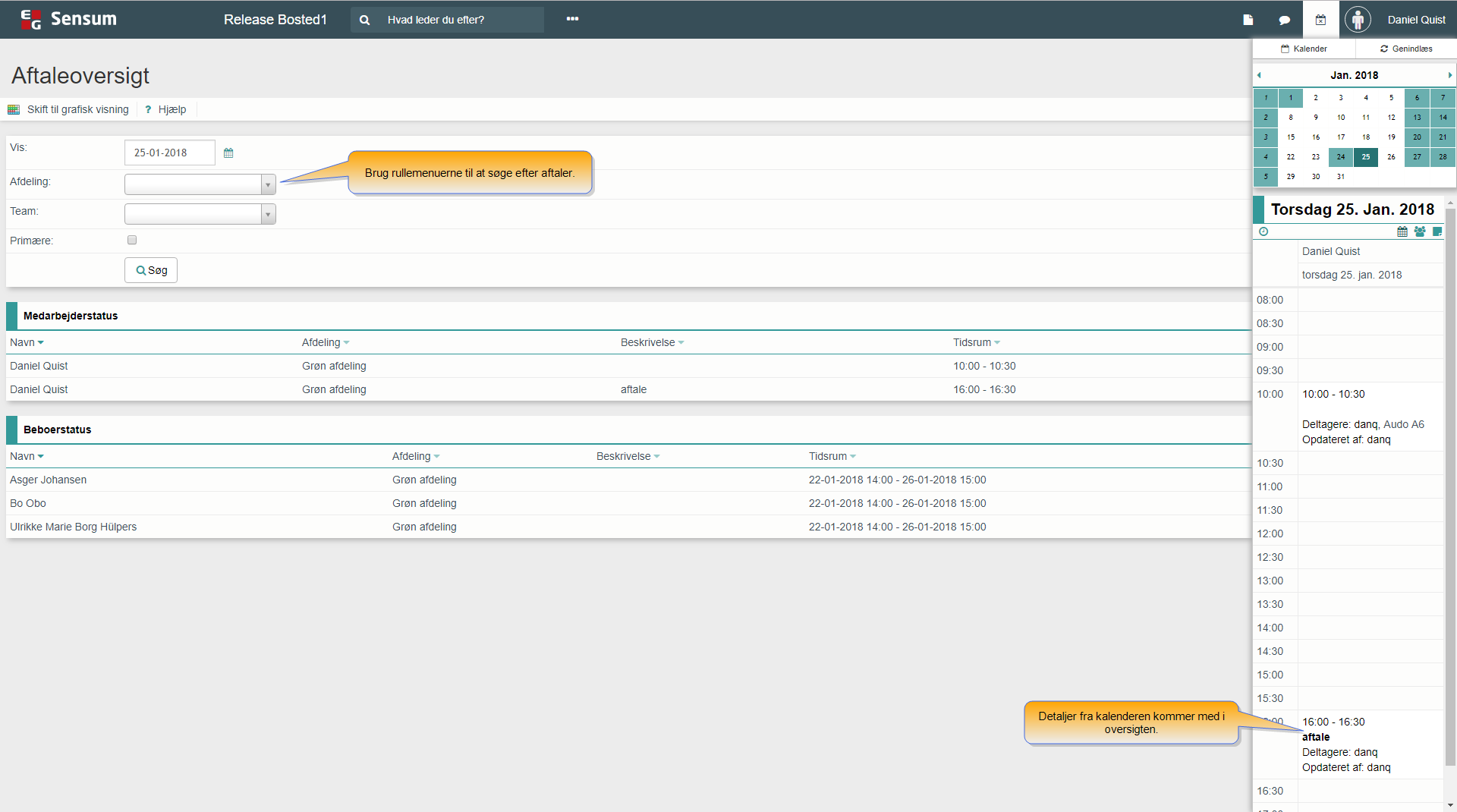
Task: Select January 9 in the mini calendar
Action: pyautogui.click(x=1316, y=118)
